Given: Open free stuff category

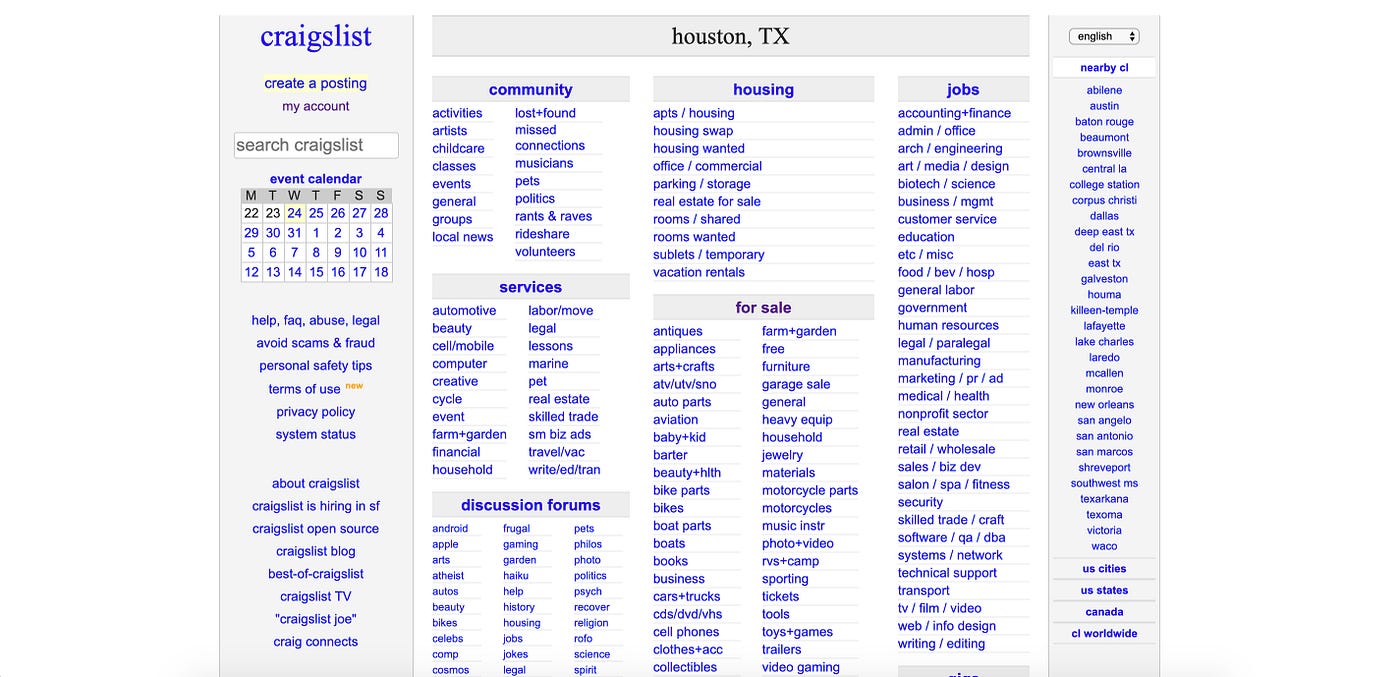Looking at the screenshot, I should pyautogui.click(x=773, y=349).
